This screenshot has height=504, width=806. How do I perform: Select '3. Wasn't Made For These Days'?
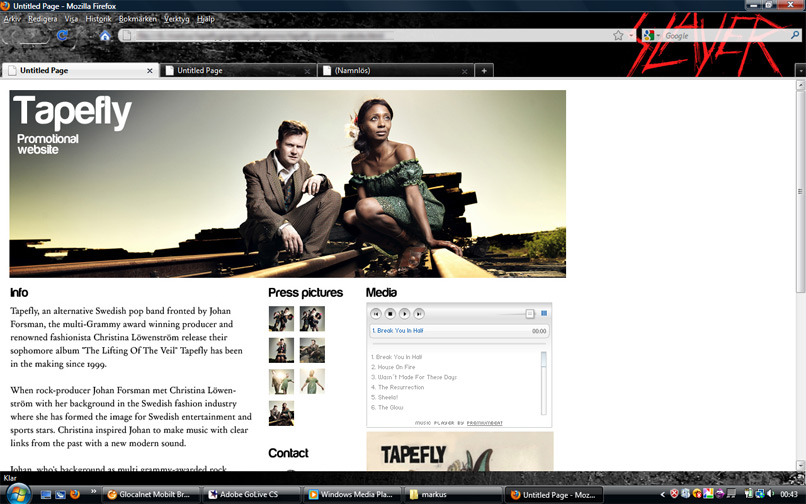click(x=414, y=377)
